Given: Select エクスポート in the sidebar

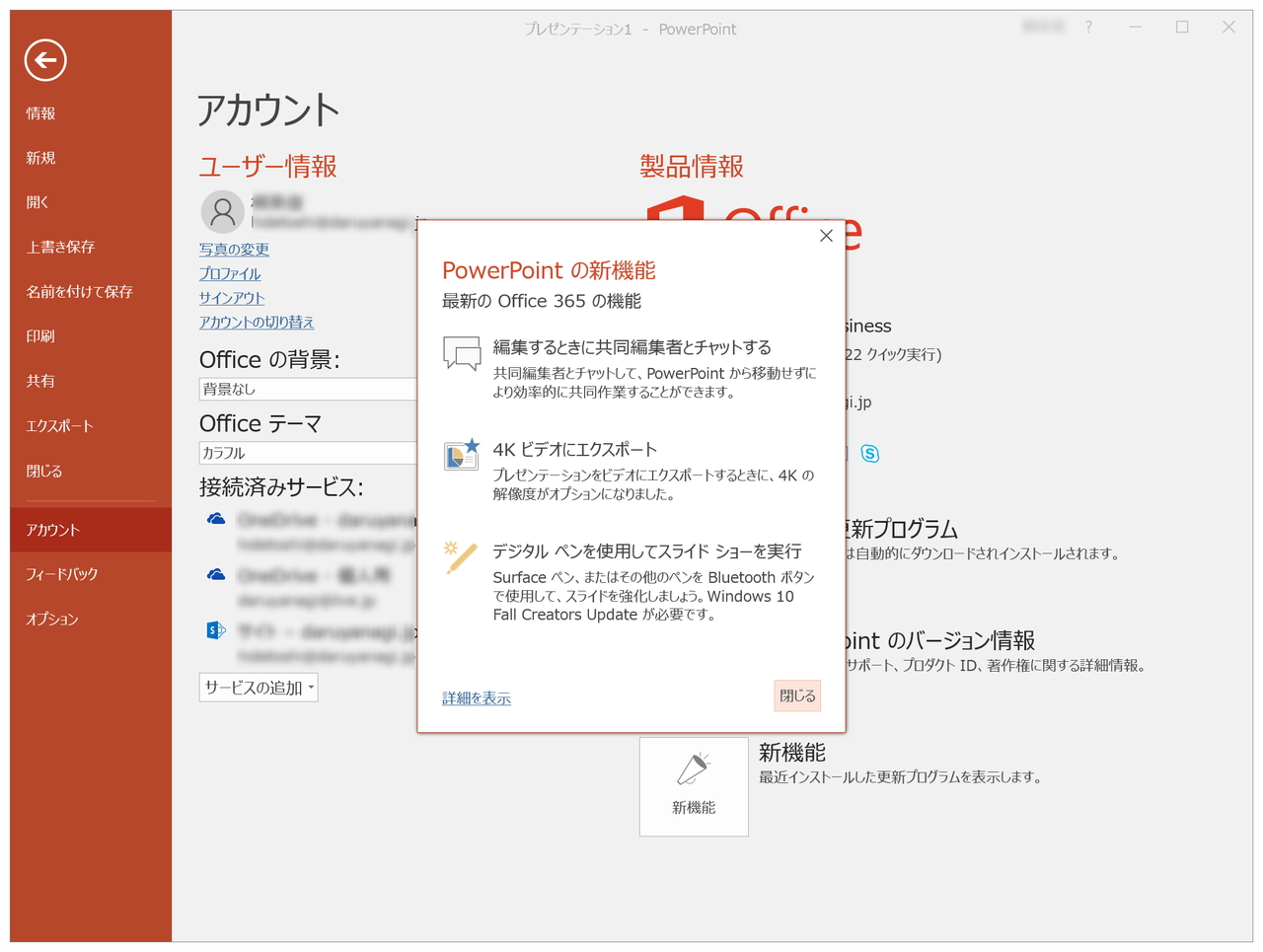Looking at the screenshot, I should (x=59, y=426).
